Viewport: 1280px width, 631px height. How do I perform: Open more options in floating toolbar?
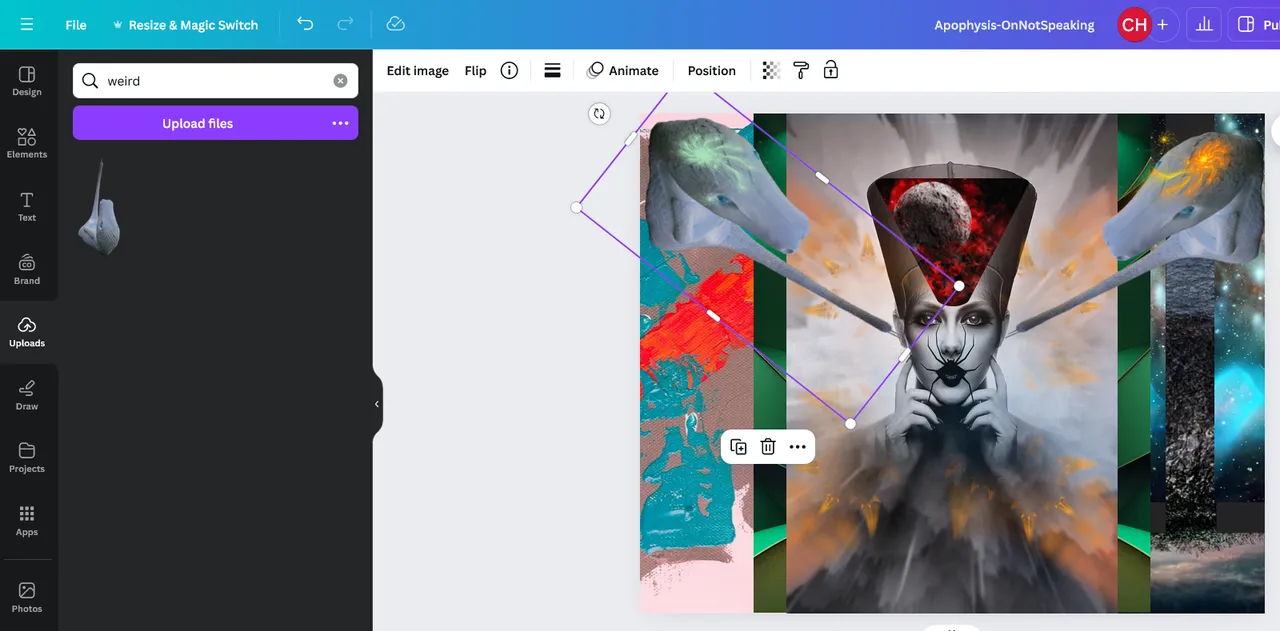pyautogui.click(x=797, y=447)
